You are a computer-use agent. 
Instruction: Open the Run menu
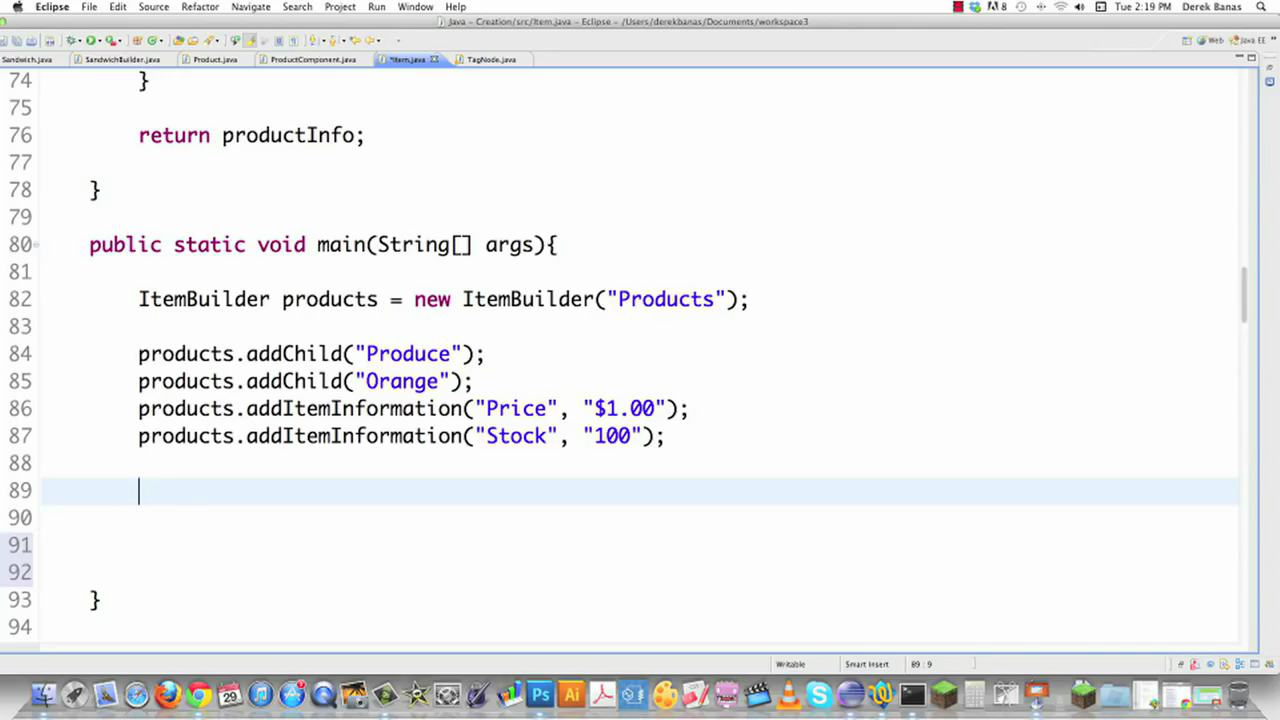pyautogui.click(x=377, y=7)
